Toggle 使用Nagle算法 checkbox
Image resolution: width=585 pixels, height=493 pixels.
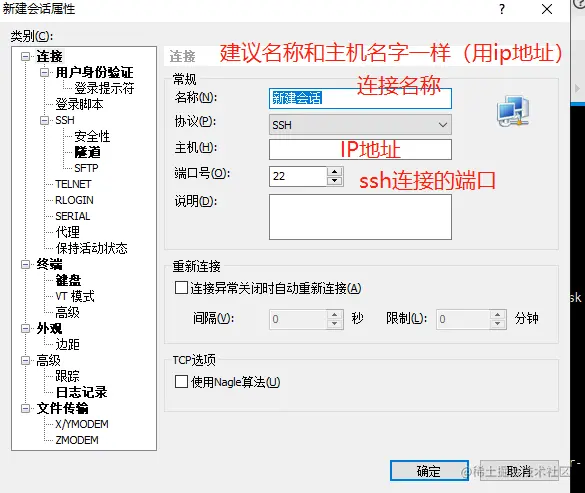click(181, 382)
